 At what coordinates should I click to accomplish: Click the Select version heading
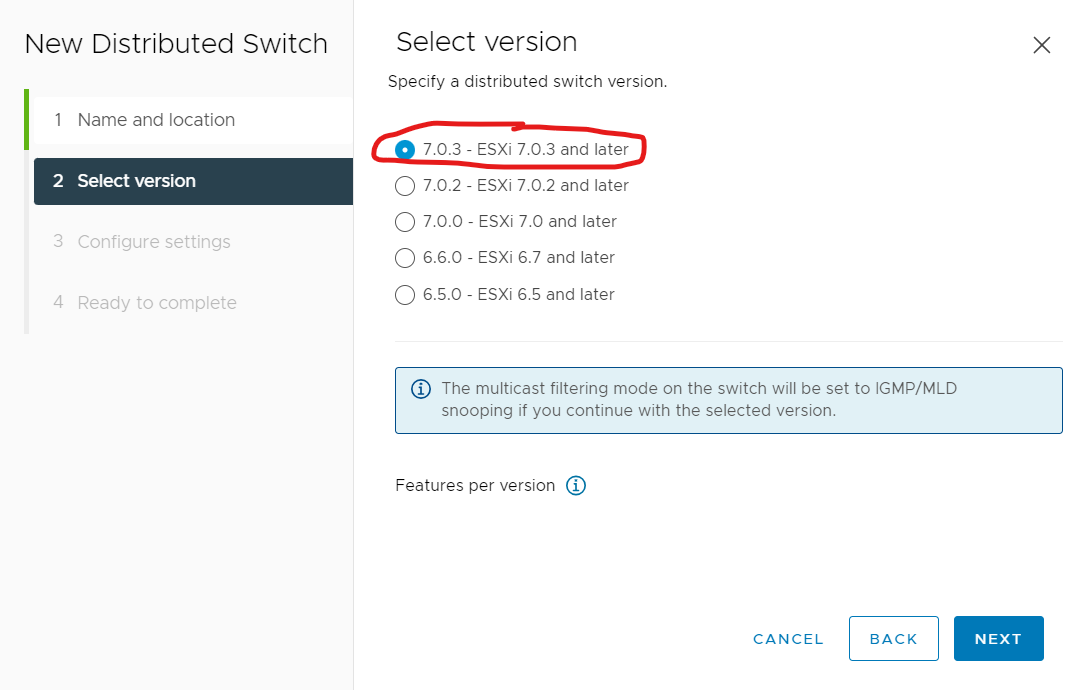pos(487,42)
